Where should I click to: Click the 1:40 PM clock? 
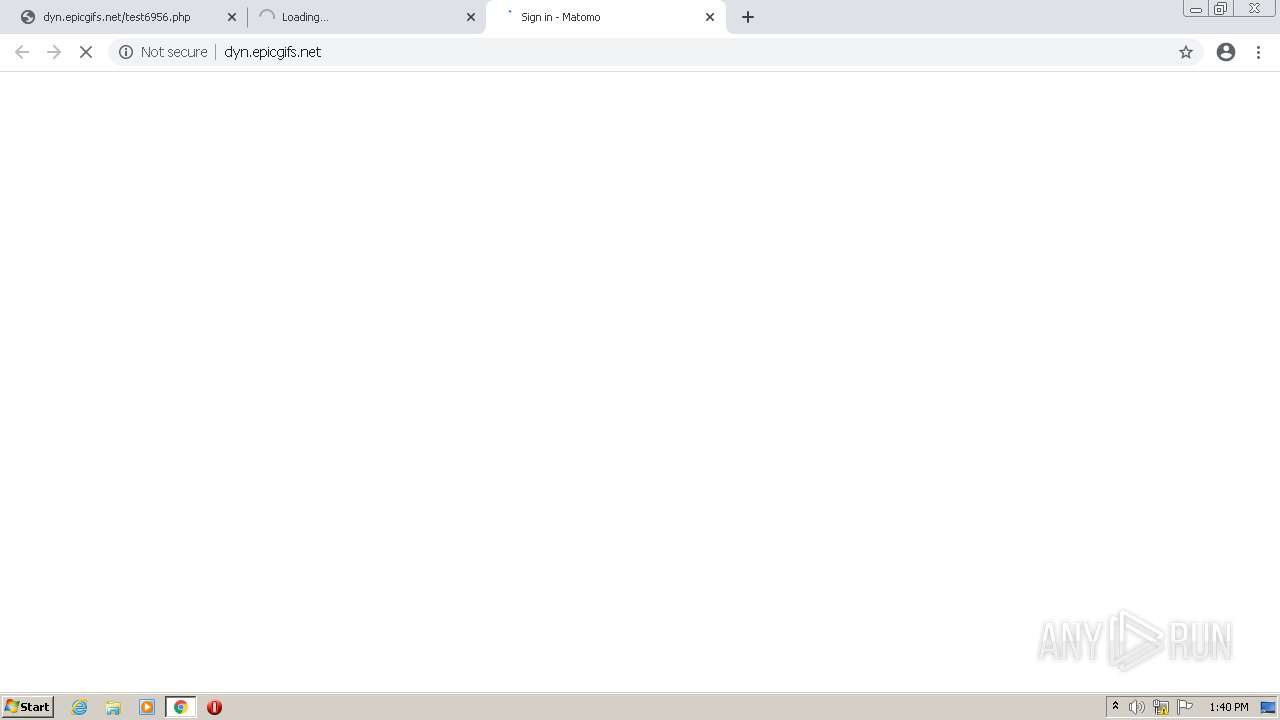tap(1228, 707)
